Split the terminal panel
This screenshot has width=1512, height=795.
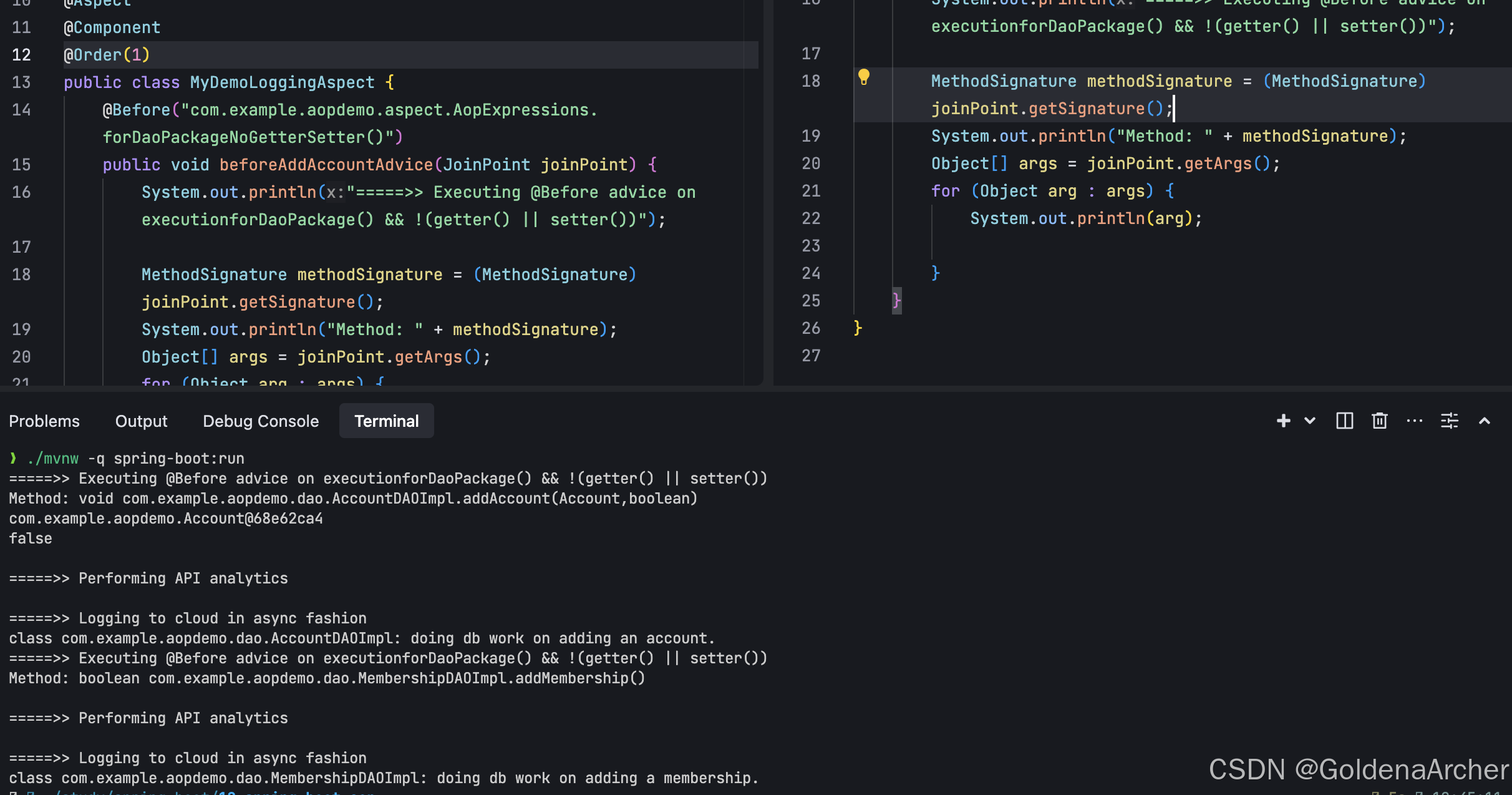[1344, 421]
